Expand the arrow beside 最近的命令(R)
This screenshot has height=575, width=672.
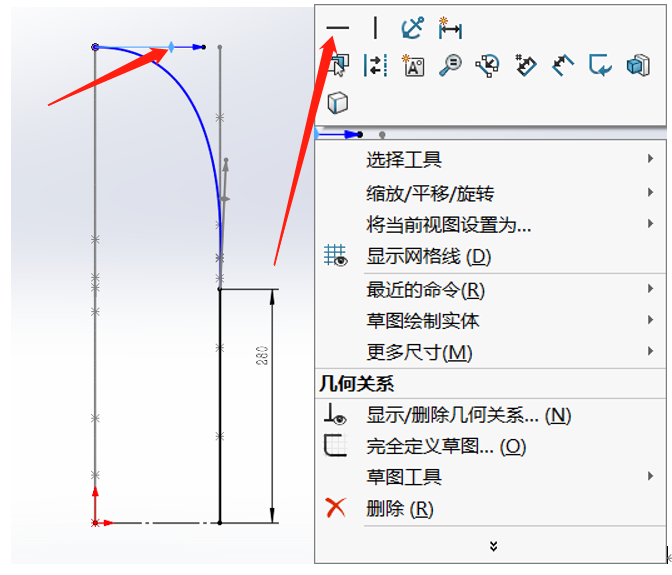[x=651, y=289]
